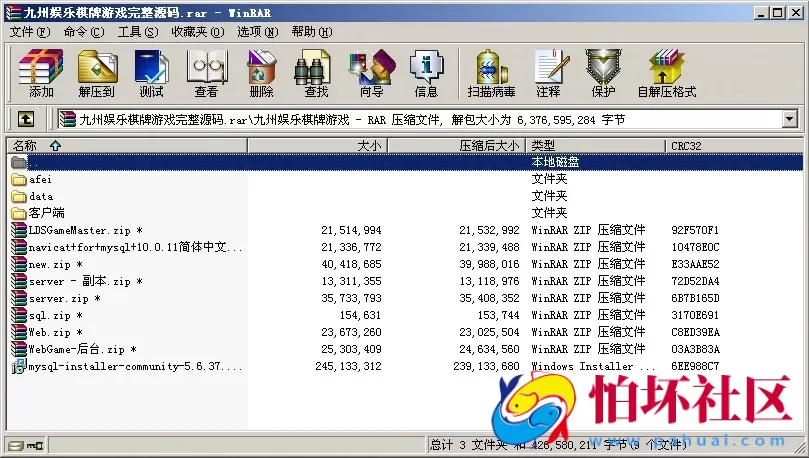Minimize the WinRAR window
Viewport: 809px width, 458px height.
761,13
